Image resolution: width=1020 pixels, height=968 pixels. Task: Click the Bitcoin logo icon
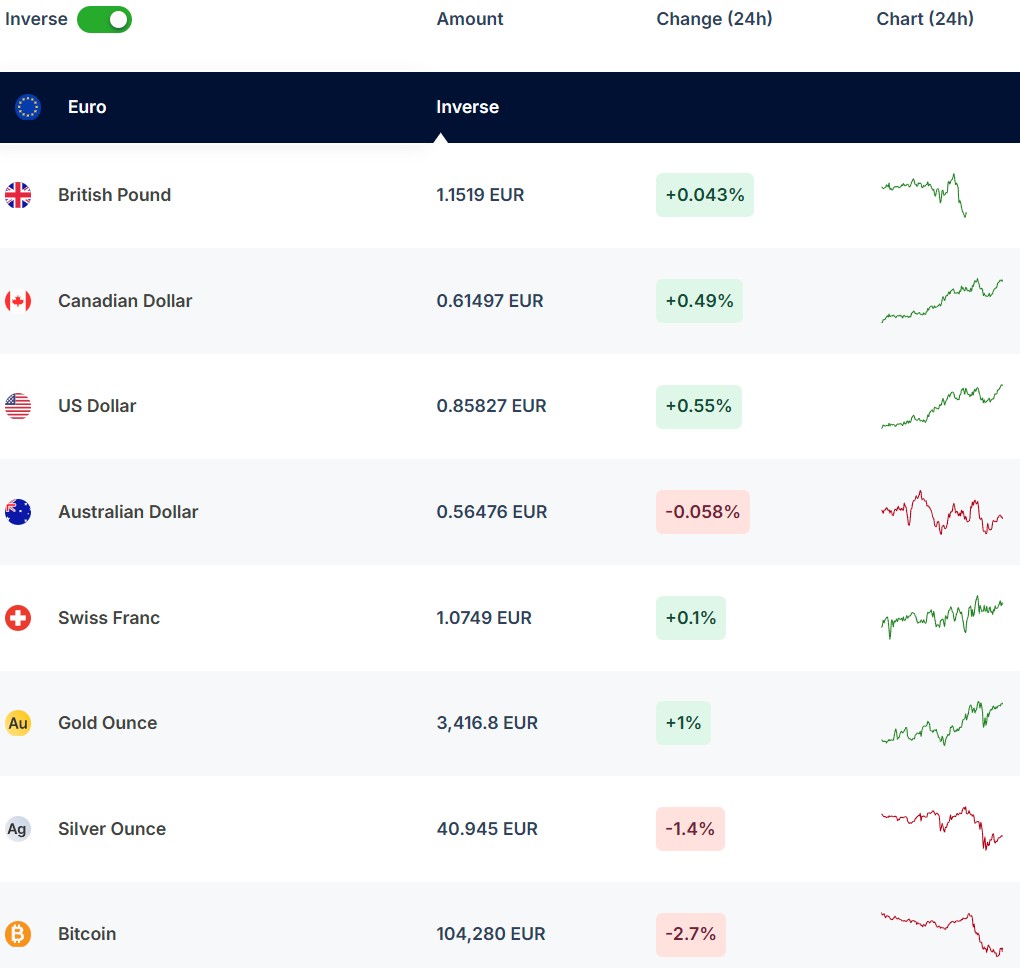point(18,934)
